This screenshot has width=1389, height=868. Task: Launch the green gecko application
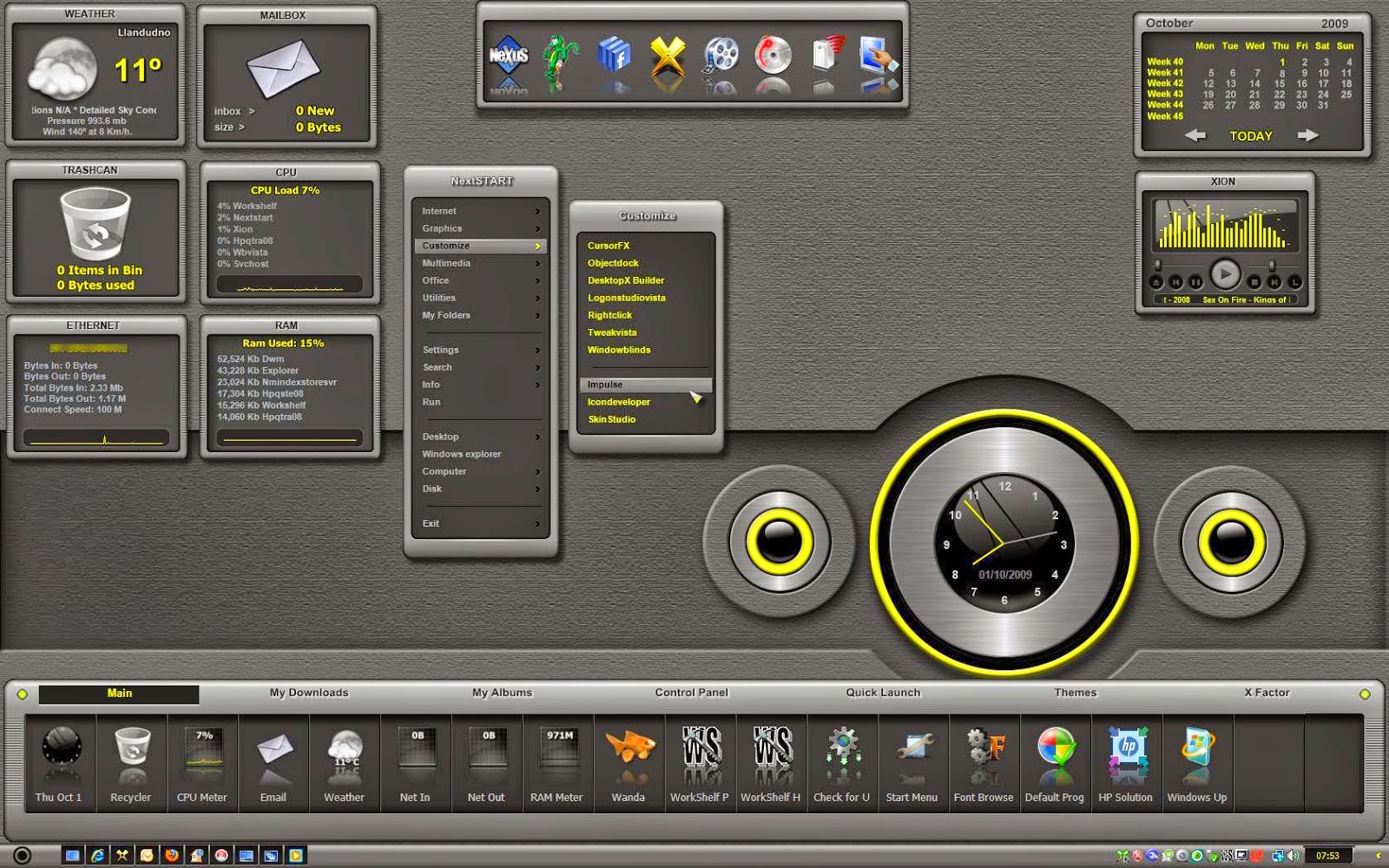[x=562, y=57]
